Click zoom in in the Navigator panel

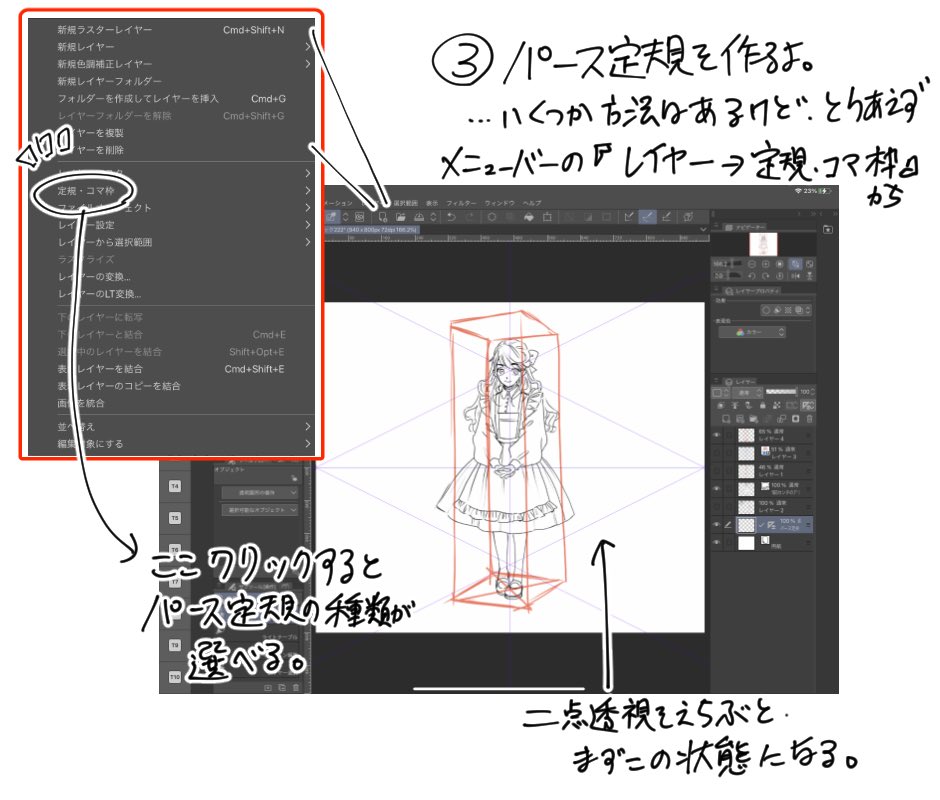(766, 264)
